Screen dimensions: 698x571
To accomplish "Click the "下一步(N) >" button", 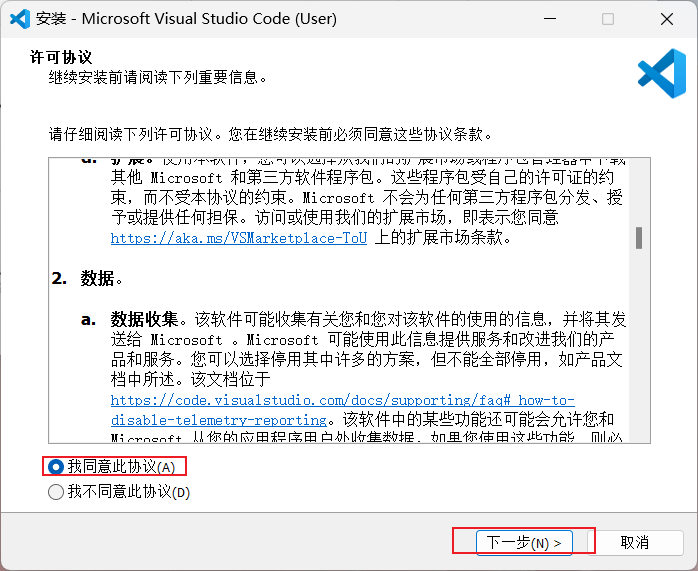I will tap(524, 543).
